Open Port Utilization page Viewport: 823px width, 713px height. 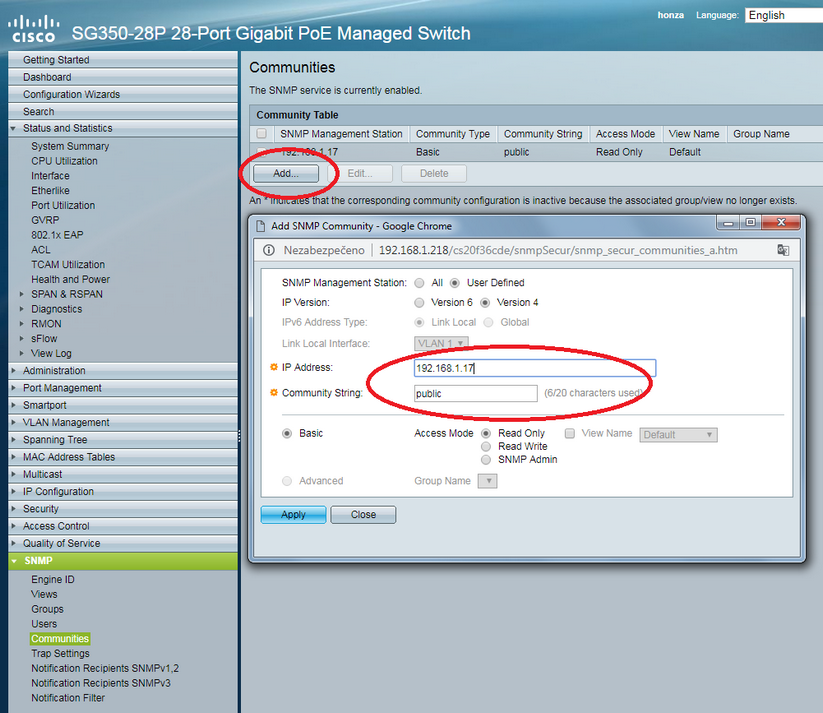(63, 205)
